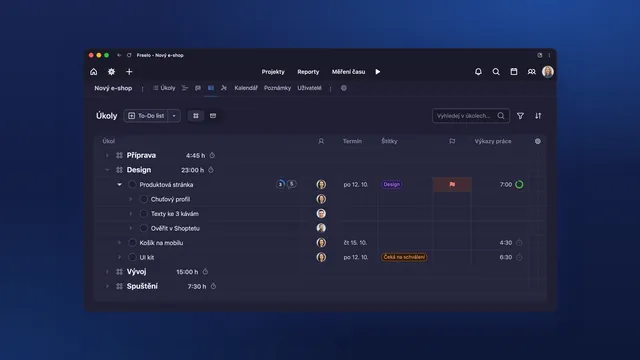Image resolution: width=640 pixels, height=360 pixels.
Task: Click the plus icon to add new
Action: pos(129,72)
